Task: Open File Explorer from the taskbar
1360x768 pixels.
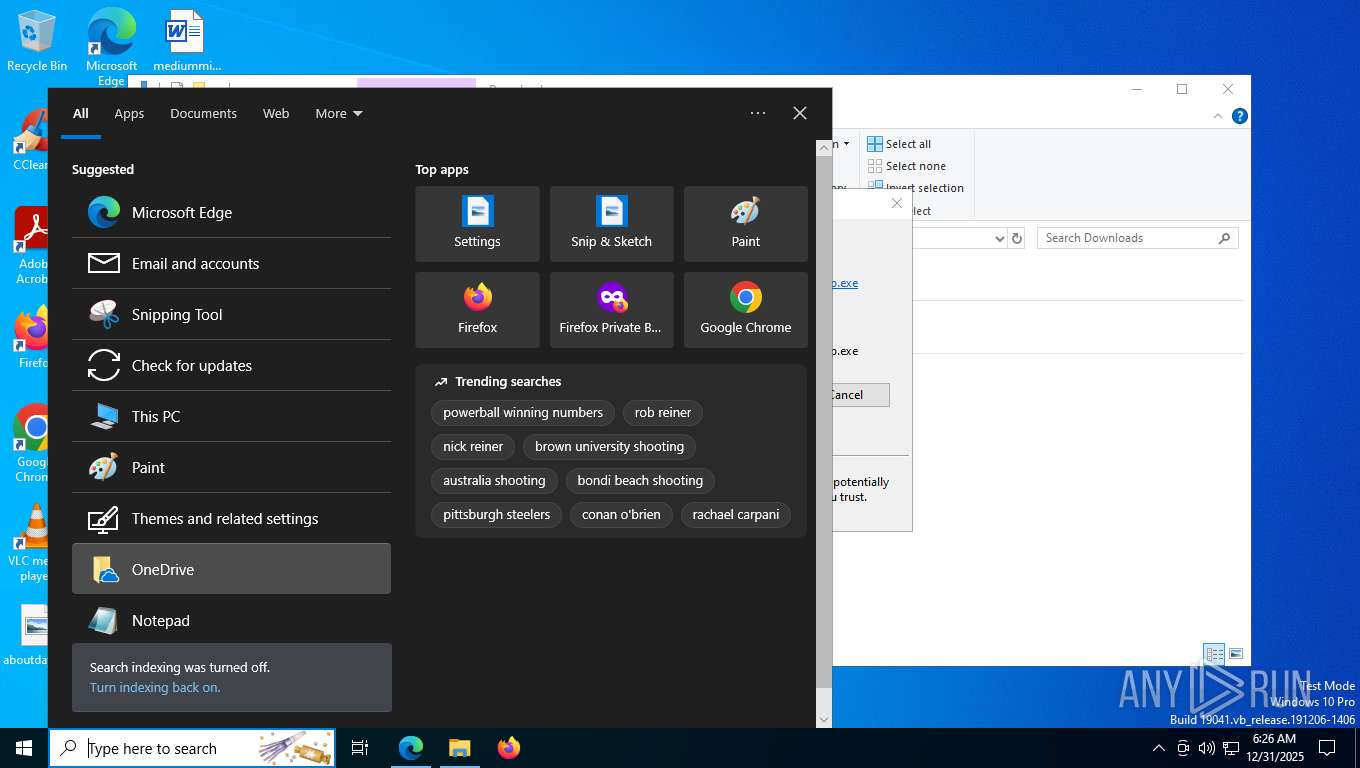Action: (459, 748)
